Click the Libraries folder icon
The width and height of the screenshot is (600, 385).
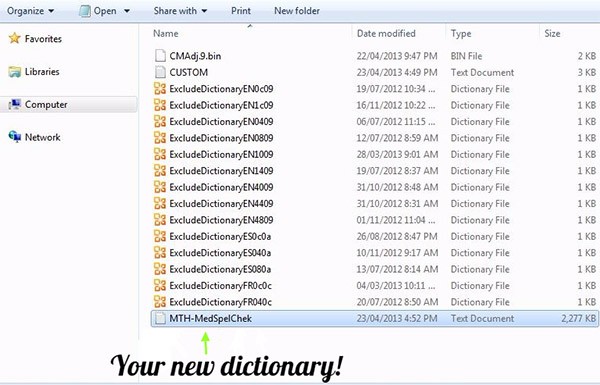point(15,72)
